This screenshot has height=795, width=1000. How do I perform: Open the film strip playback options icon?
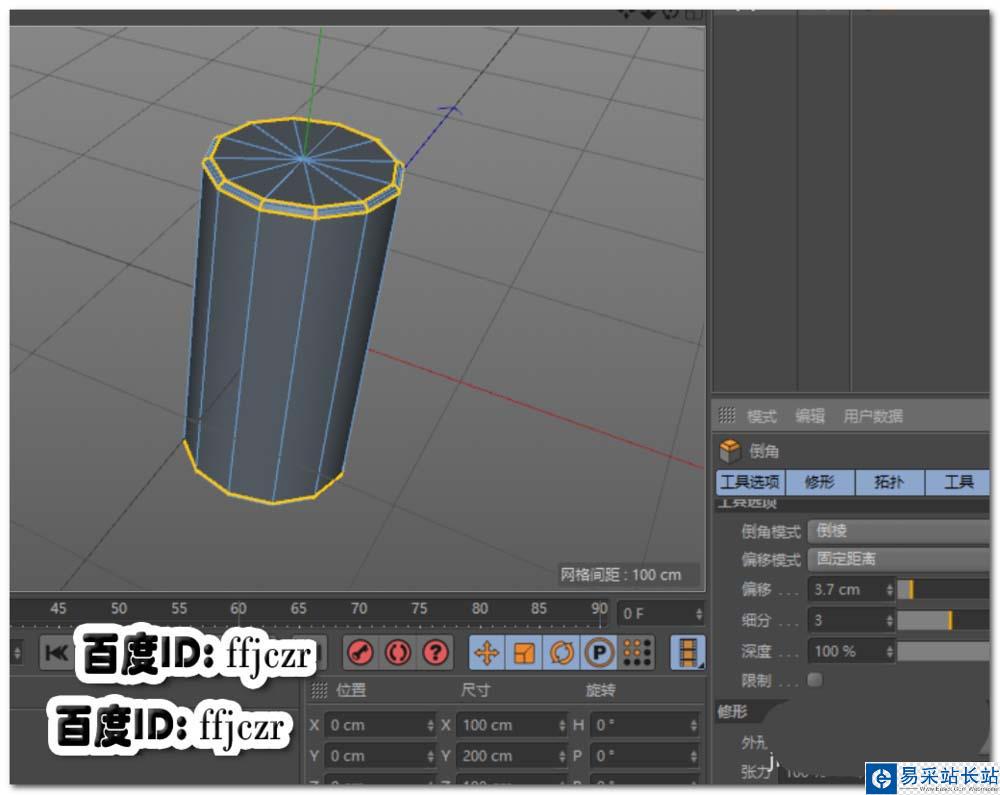[x=688, y=653]
